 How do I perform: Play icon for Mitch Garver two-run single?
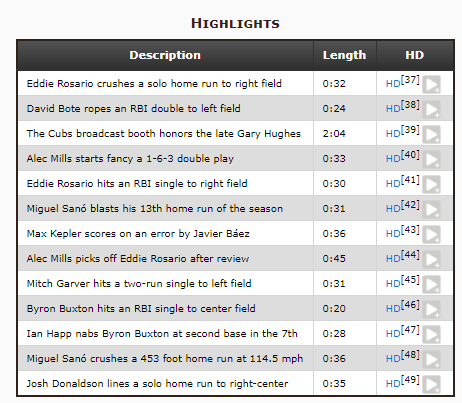click(x=431, y=284)
